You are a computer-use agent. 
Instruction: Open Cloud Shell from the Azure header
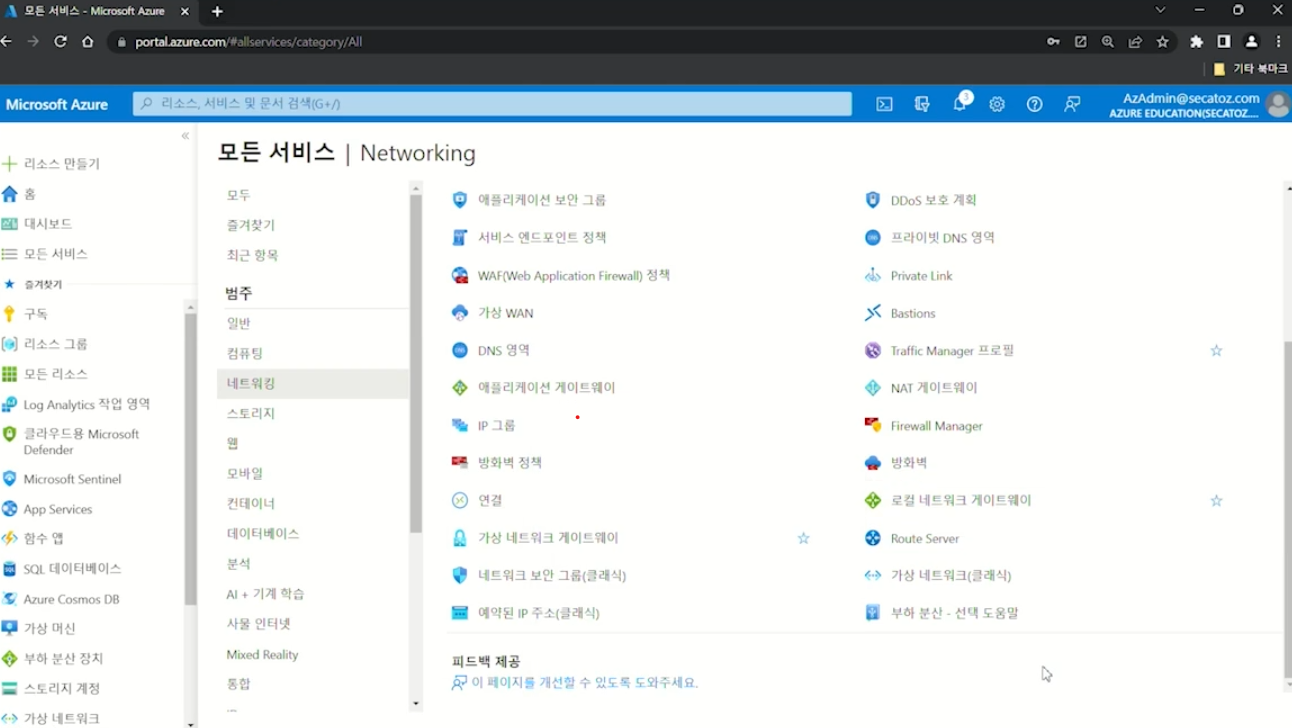(884, 104)
